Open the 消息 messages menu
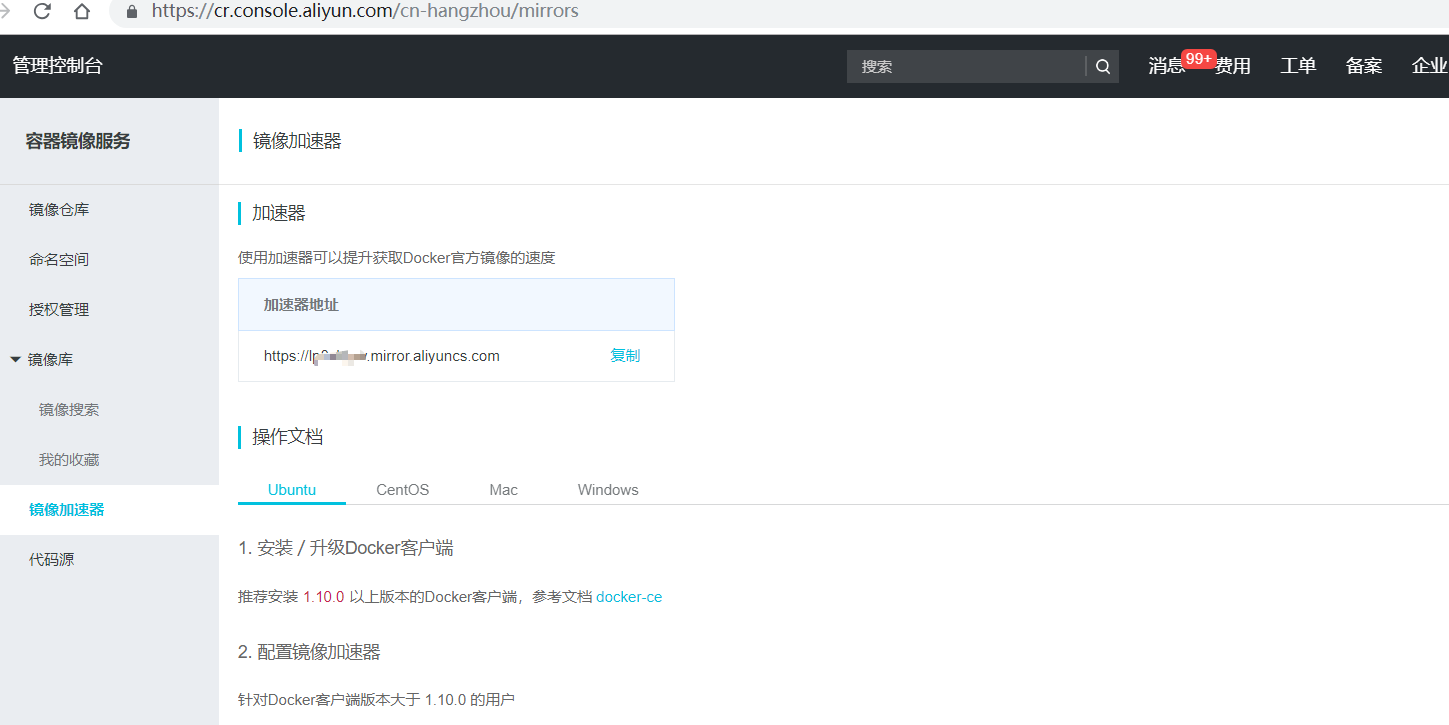The height and width of the screenshot is (725, 1449). [1166, 66]
